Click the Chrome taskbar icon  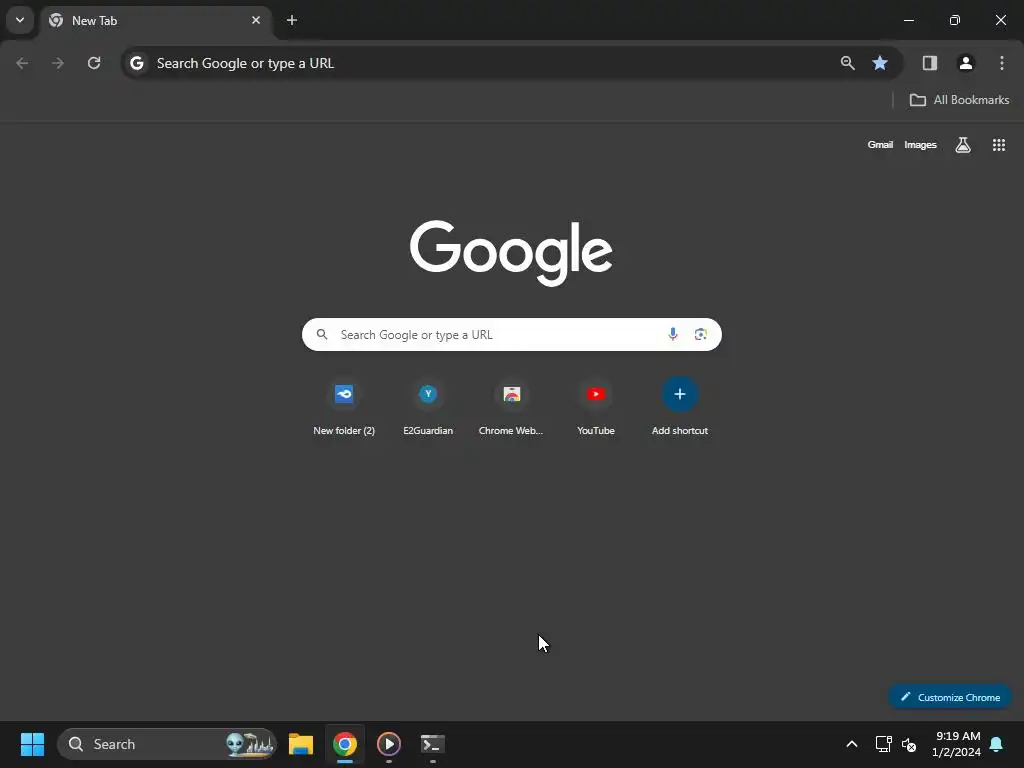click(345, 744)
